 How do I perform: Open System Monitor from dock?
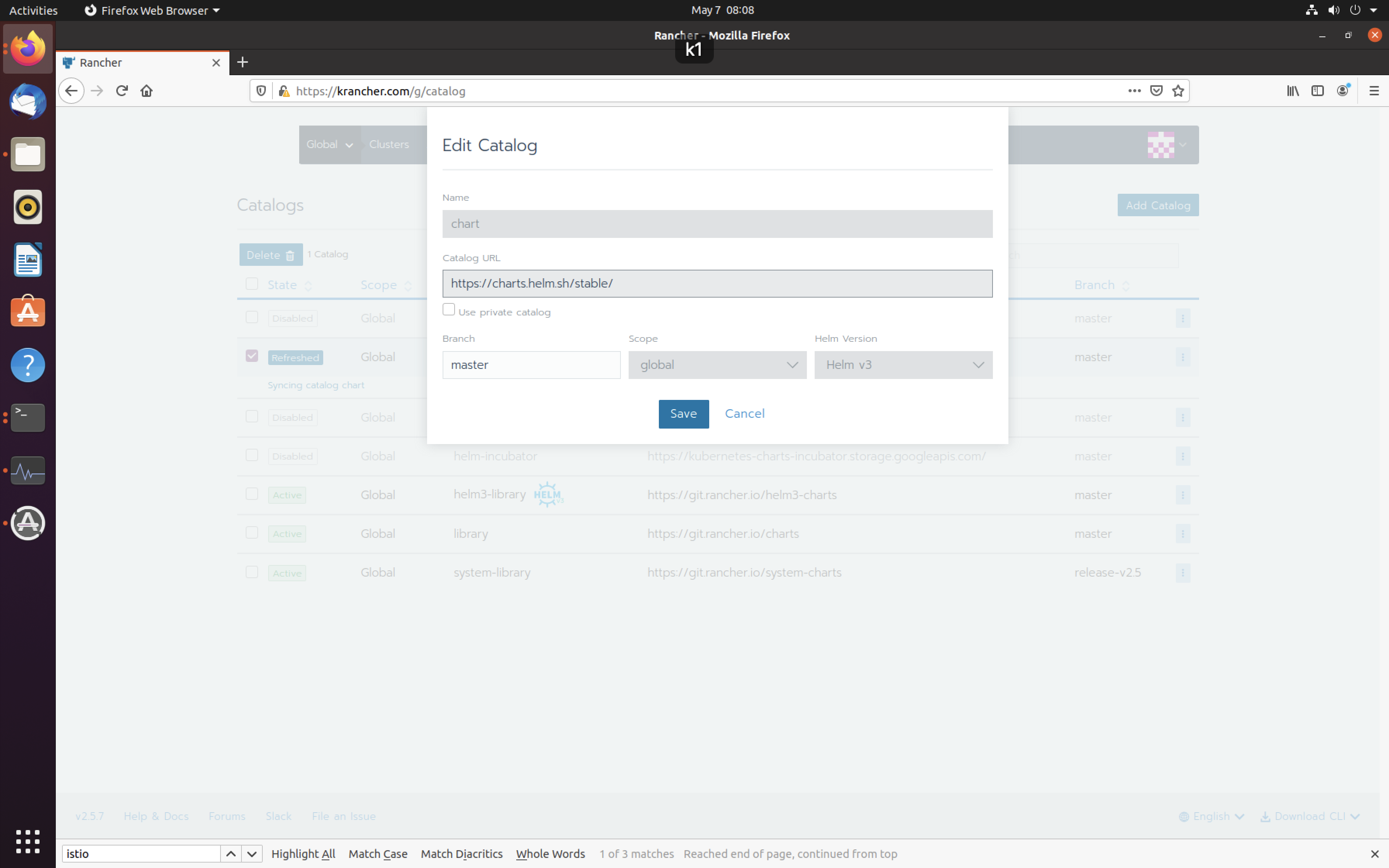pos(28,470)
